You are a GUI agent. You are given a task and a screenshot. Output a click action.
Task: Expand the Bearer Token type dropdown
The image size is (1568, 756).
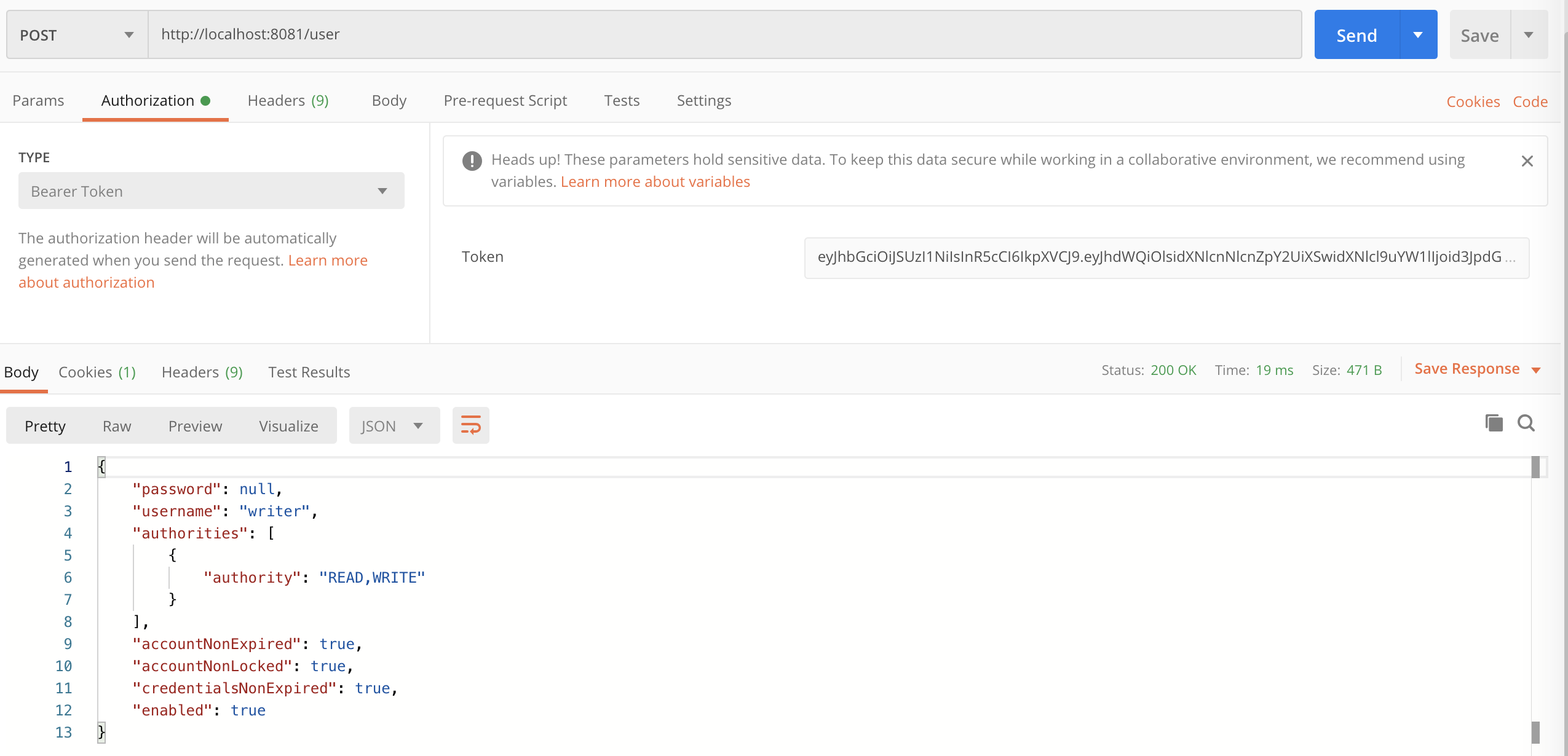(x=211, y=191)
